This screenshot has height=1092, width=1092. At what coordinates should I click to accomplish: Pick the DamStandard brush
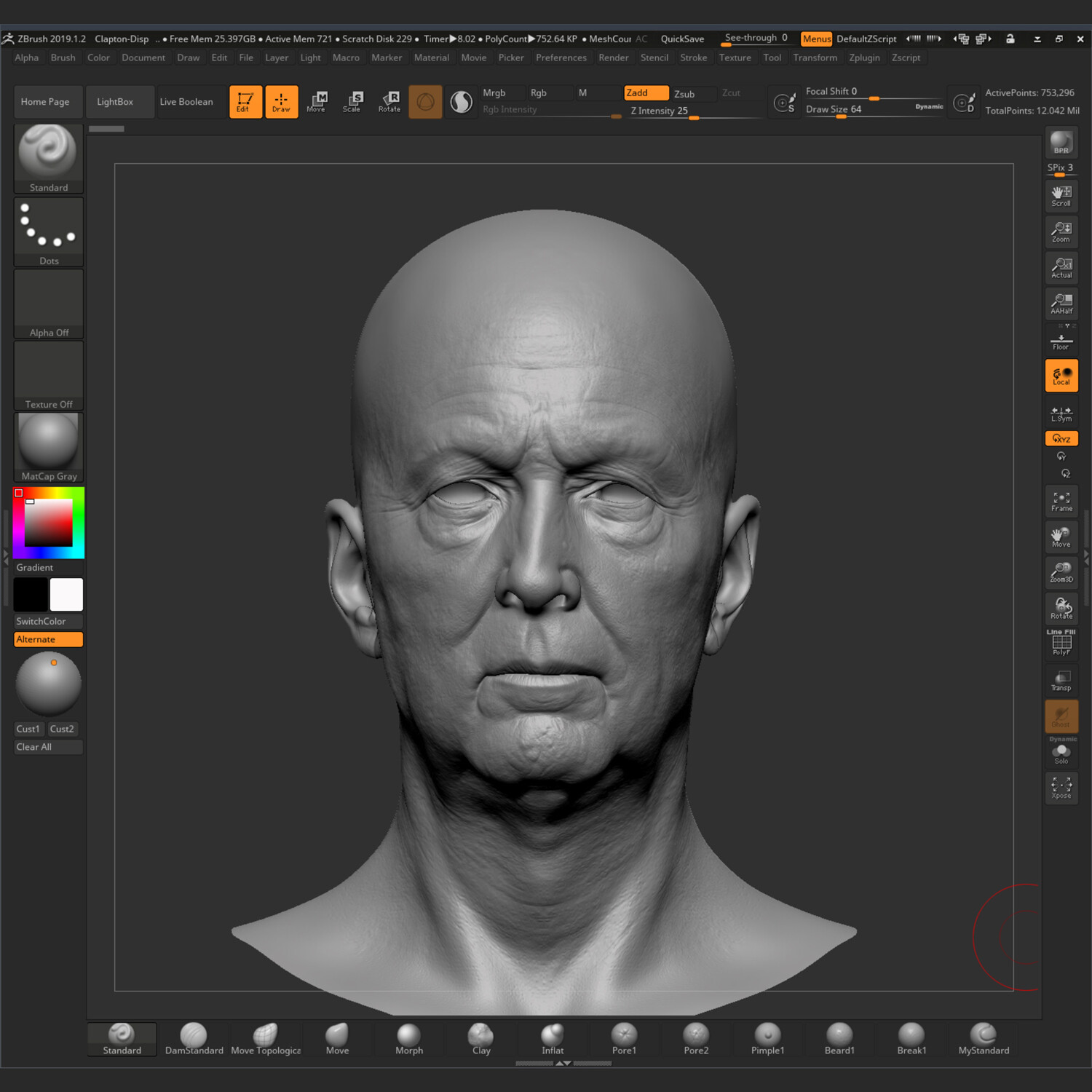click(x=194, y=1039)
